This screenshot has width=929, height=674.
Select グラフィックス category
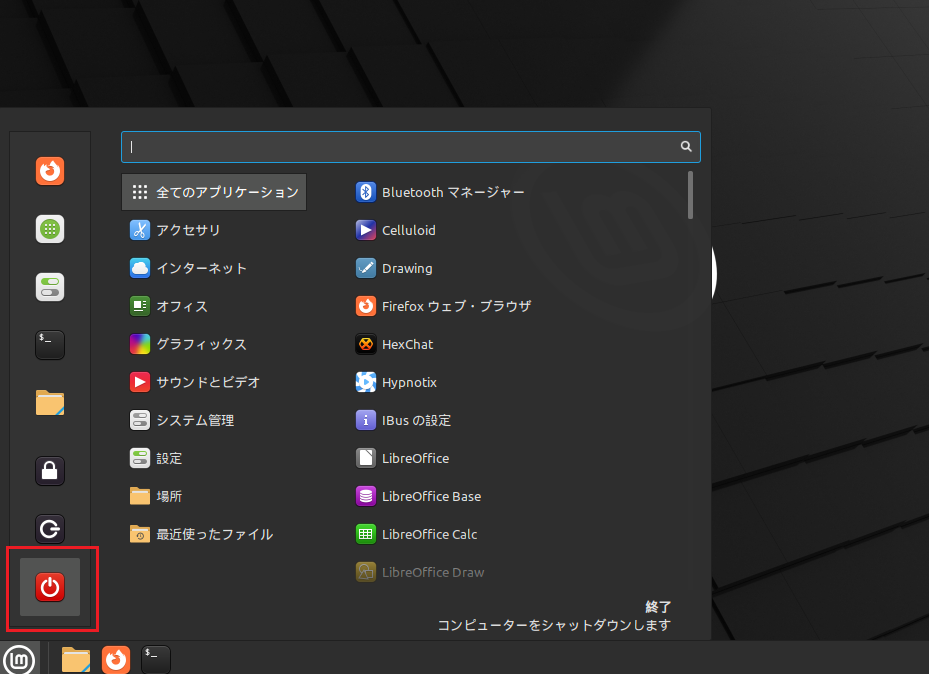pos(214,344)
